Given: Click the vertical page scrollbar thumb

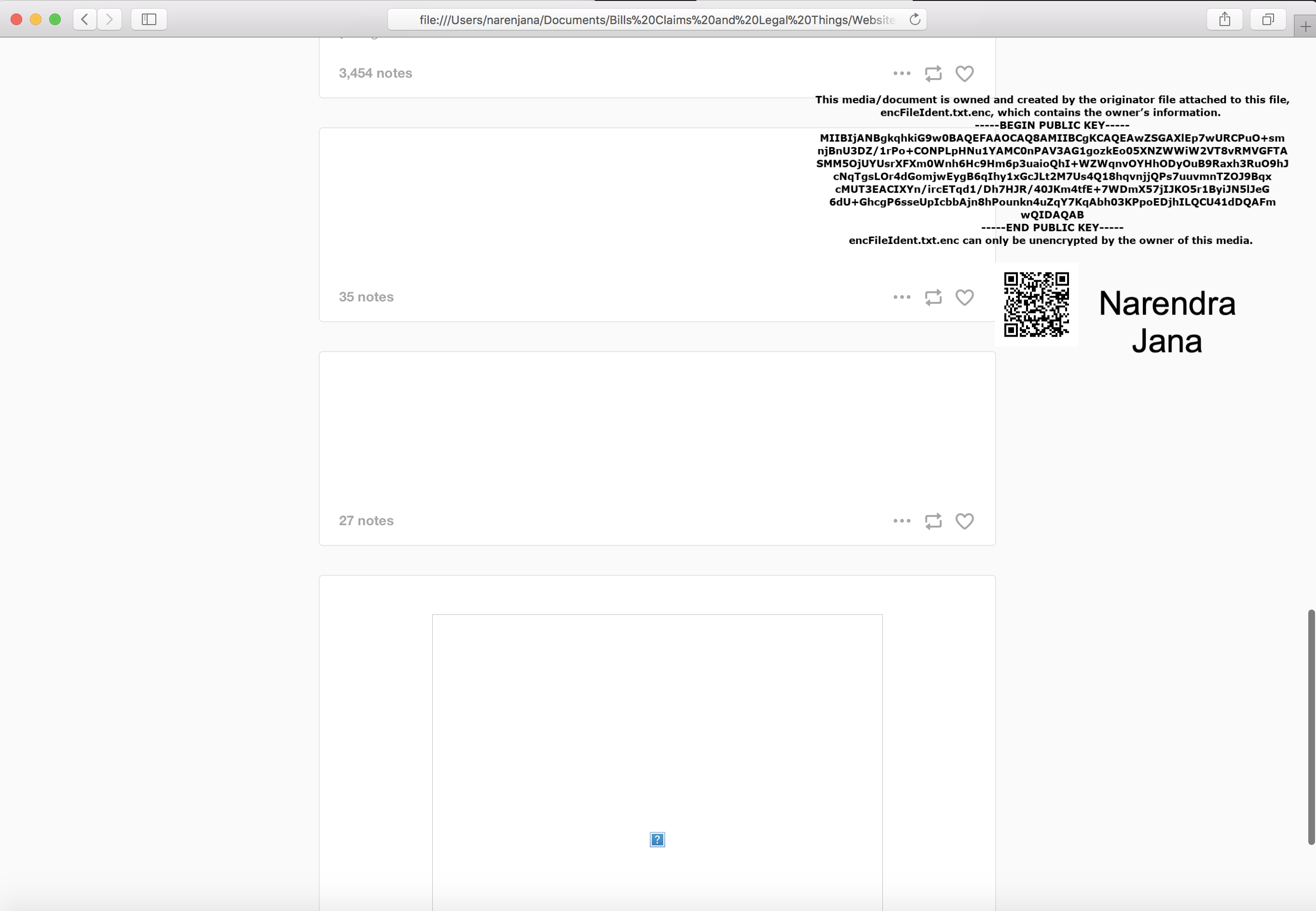Looking at the screenshot, I should click(x=1312, y=727).
